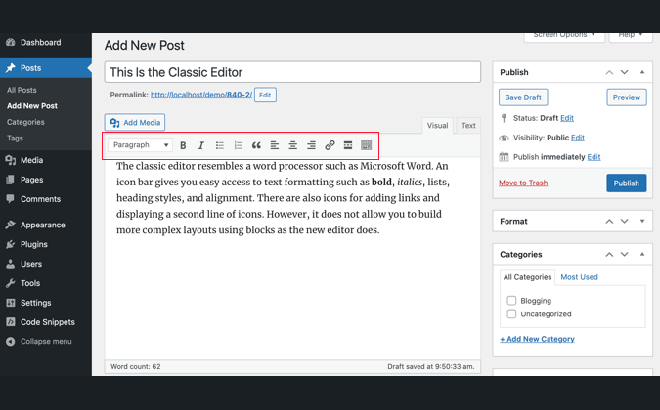Click the toolbar toggle icon
The image size is (660, 410).
pos(367,145)
